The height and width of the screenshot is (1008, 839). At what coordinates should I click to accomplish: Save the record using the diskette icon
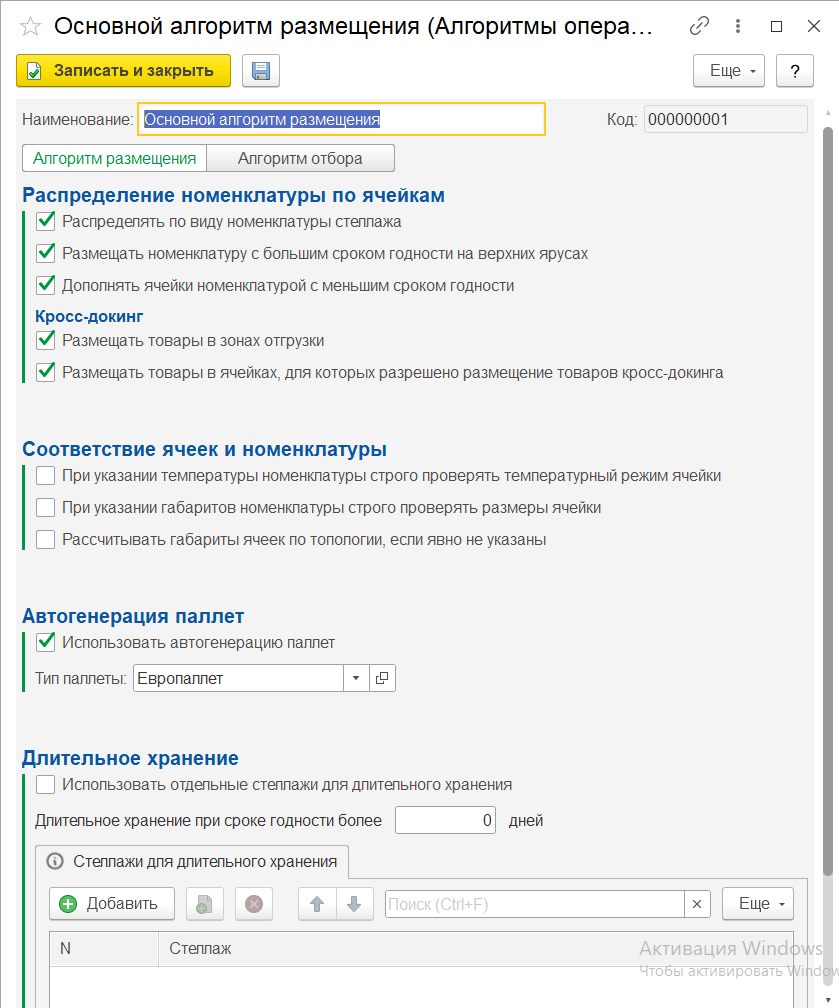pyautogui.click(x=260, y=70)
